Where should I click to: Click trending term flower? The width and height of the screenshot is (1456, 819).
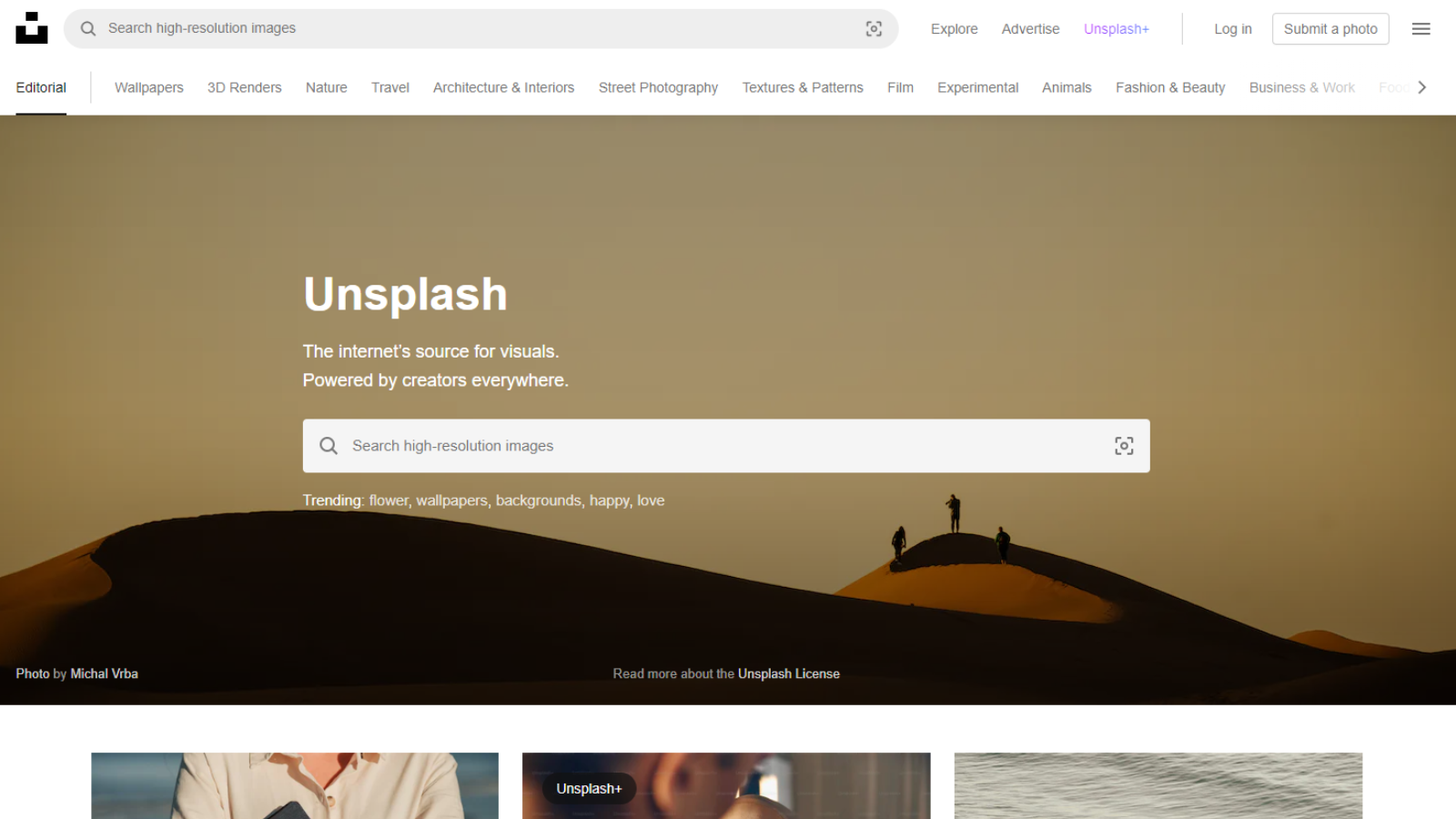point(389,500)
